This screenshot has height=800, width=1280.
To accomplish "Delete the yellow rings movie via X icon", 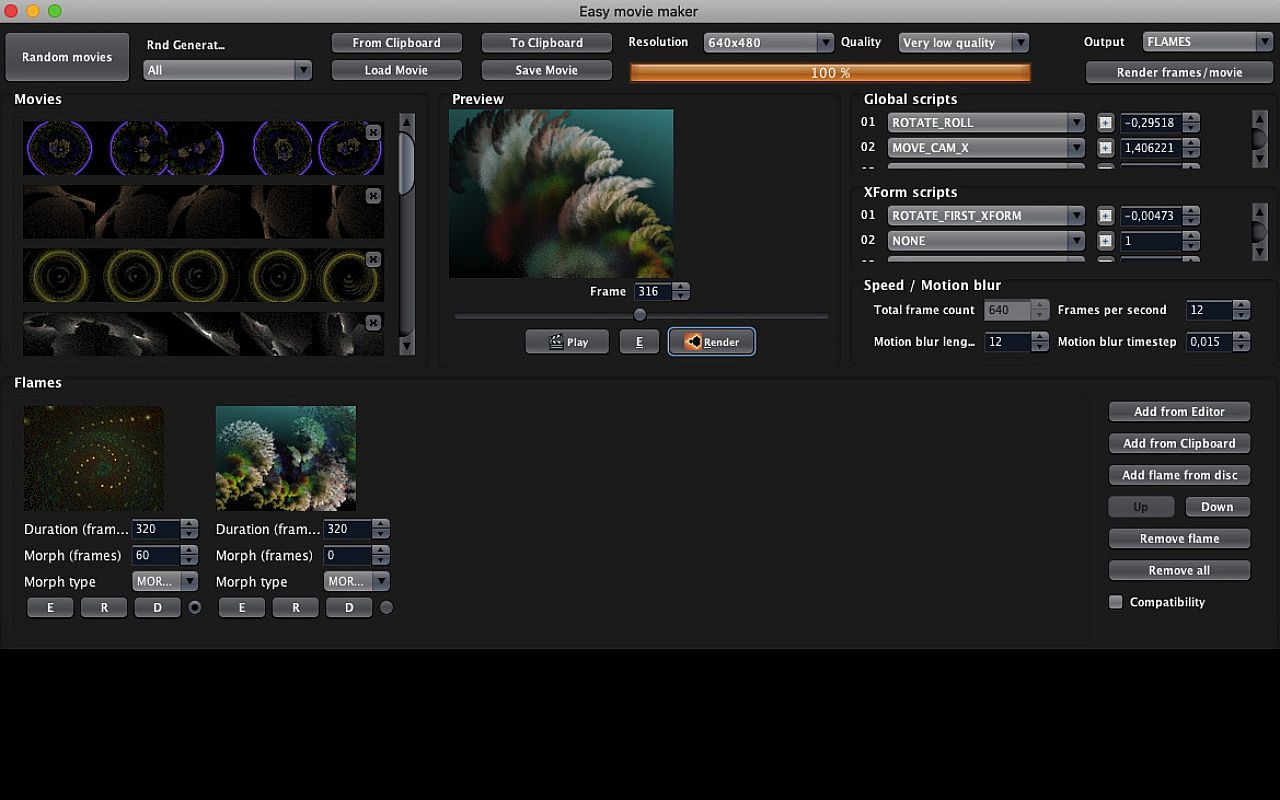I will click(x=373, y=259).
